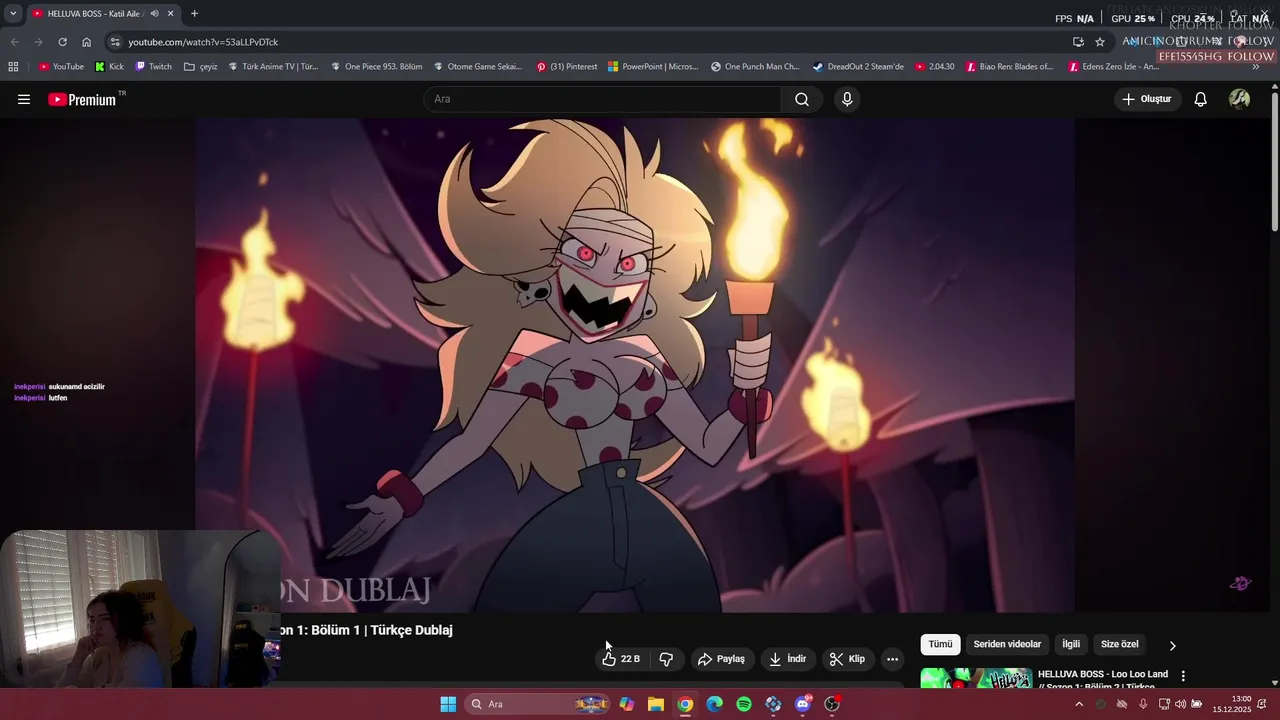
Task: Select the İlgili filter chip
Action: coord(1071,644)
